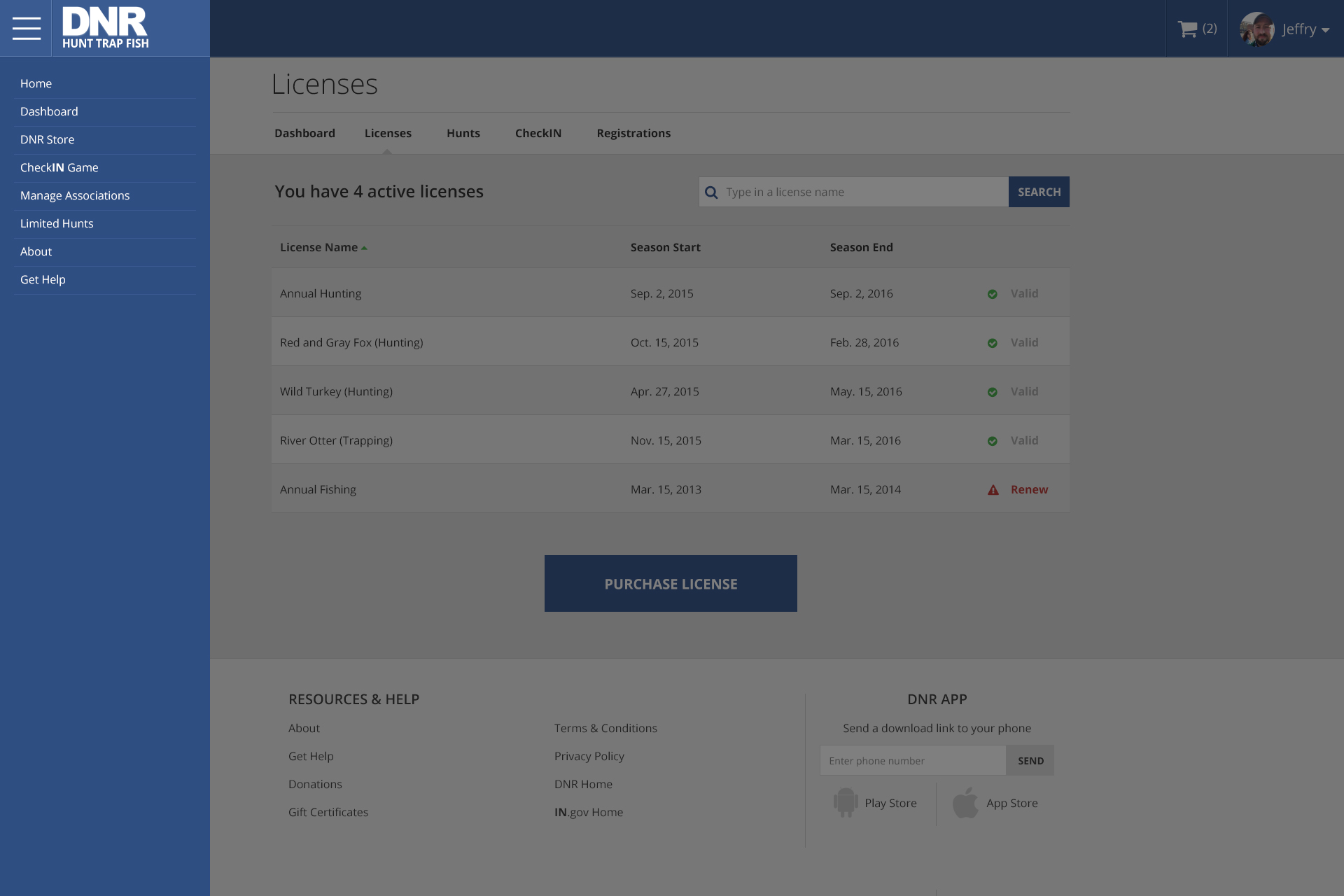Viewport: 1344px width, 896px height.
Task: Click the red warning icon for Annual Fishing
Action: pos(993,490)
